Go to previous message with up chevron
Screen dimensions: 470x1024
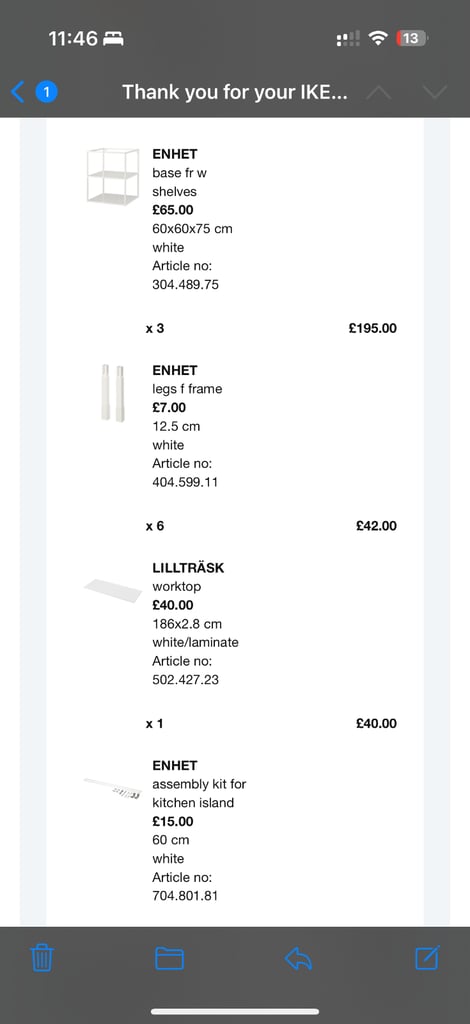[379, 92]
